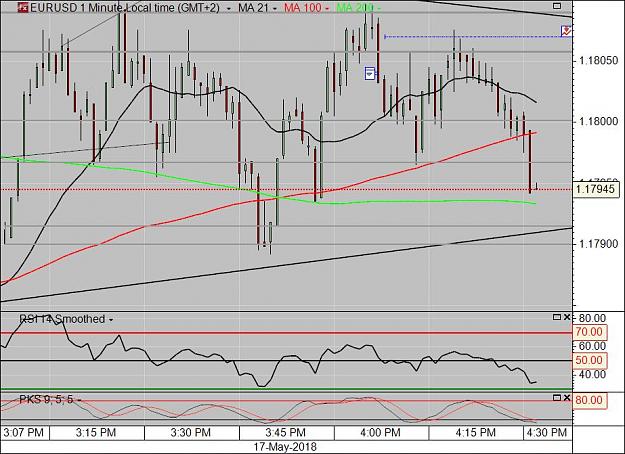Open the MA 200 indicator dropdown
Viewport: 625px width, 454px height.
[x=379, y=8]
